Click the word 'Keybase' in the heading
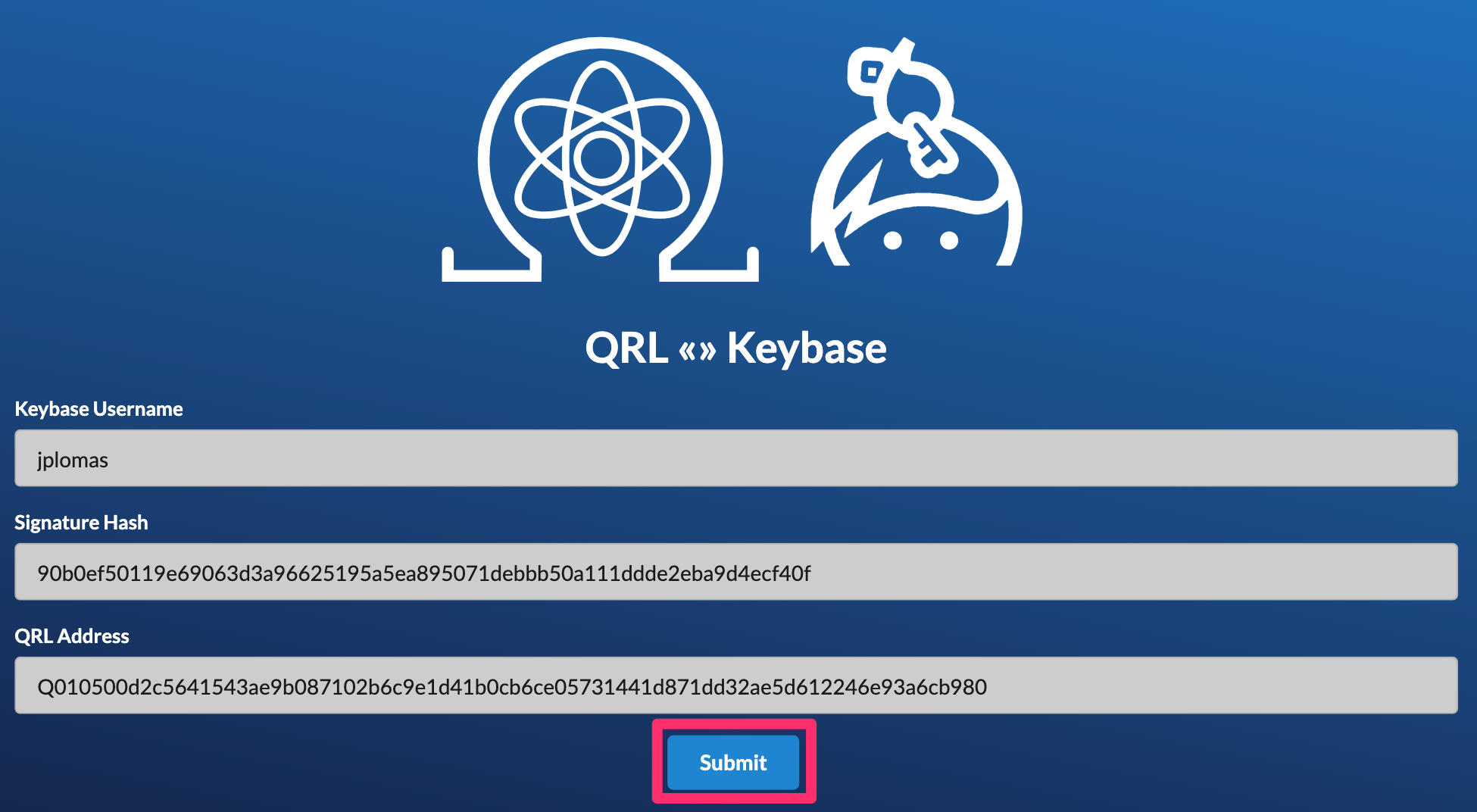The height and width of the screenshot is (812, 1477). pyautogui.click(x=807, y=348)
